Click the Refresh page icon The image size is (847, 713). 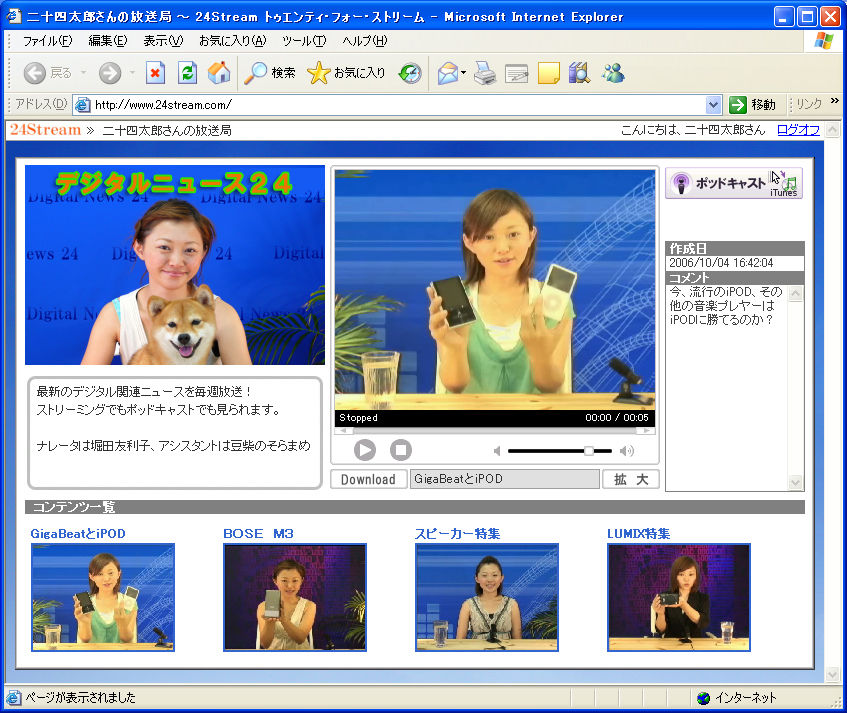click(187, 73)
